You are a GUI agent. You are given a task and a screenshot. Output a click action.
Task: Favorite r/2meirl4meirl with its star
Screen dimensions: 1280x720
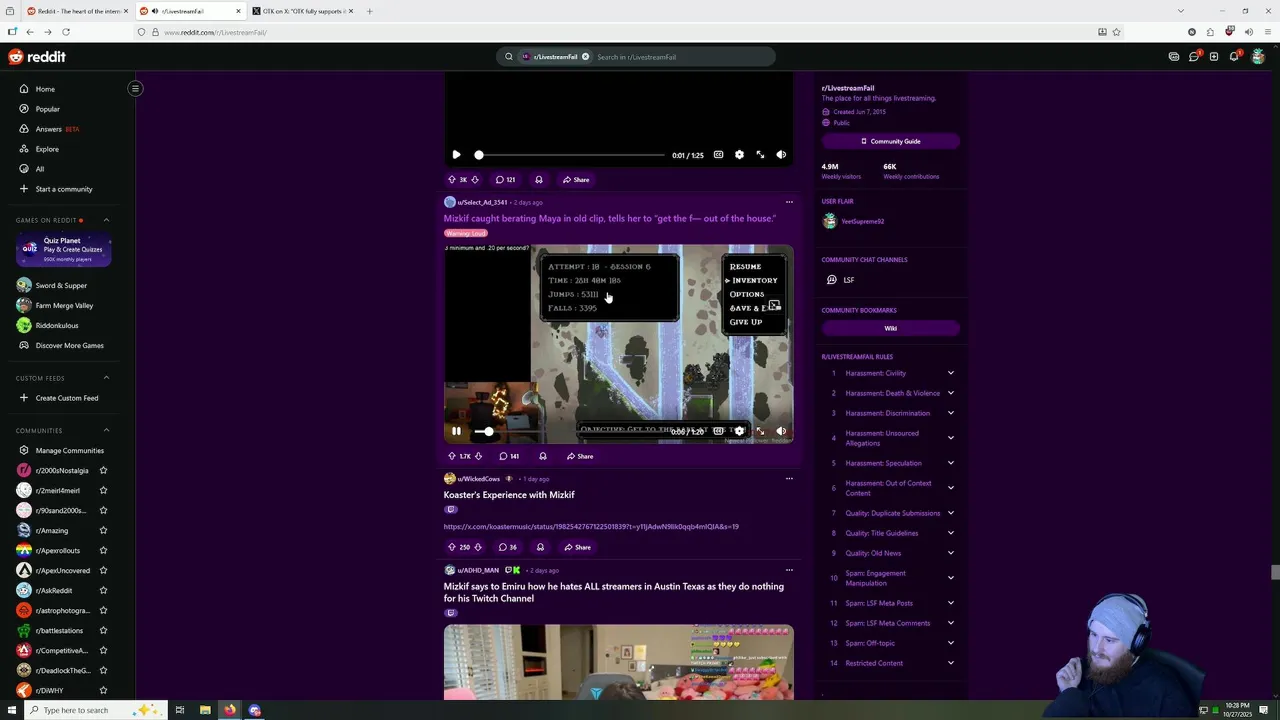(x=103, y=490)
